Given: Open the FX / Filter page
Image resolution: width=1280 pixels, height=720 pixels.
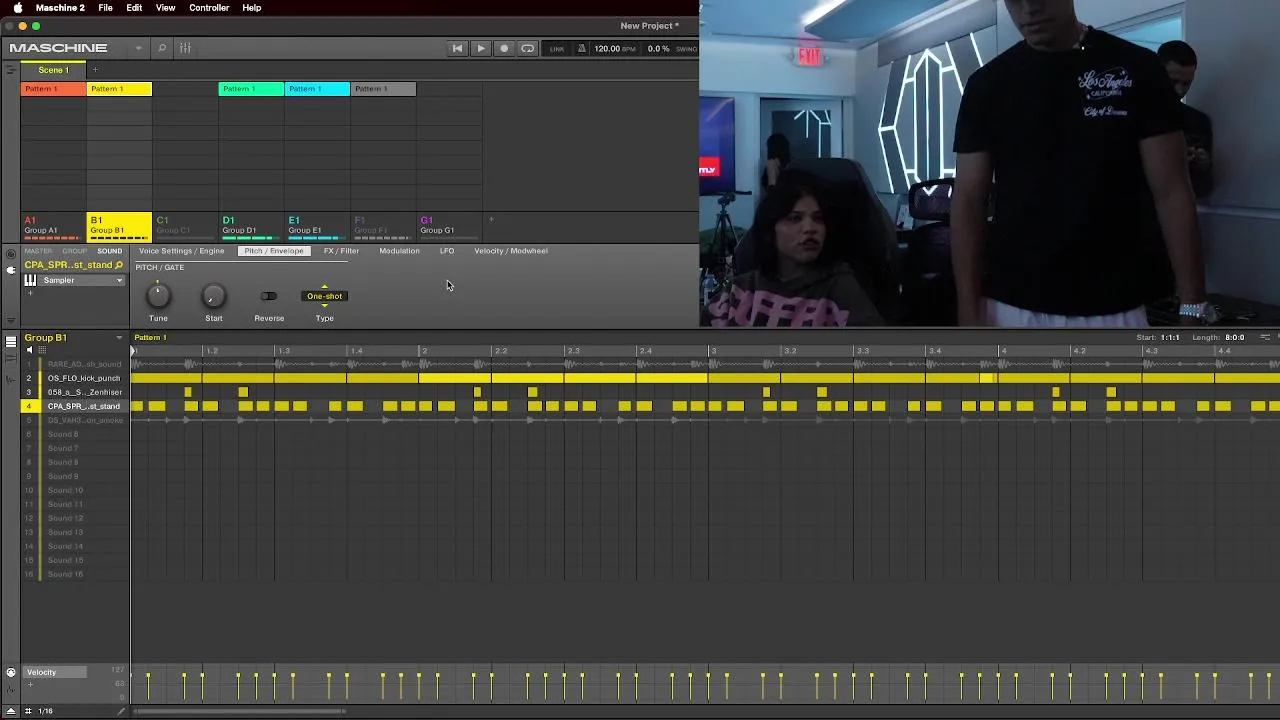Looking at the screenshot, I should click(341, 251).
